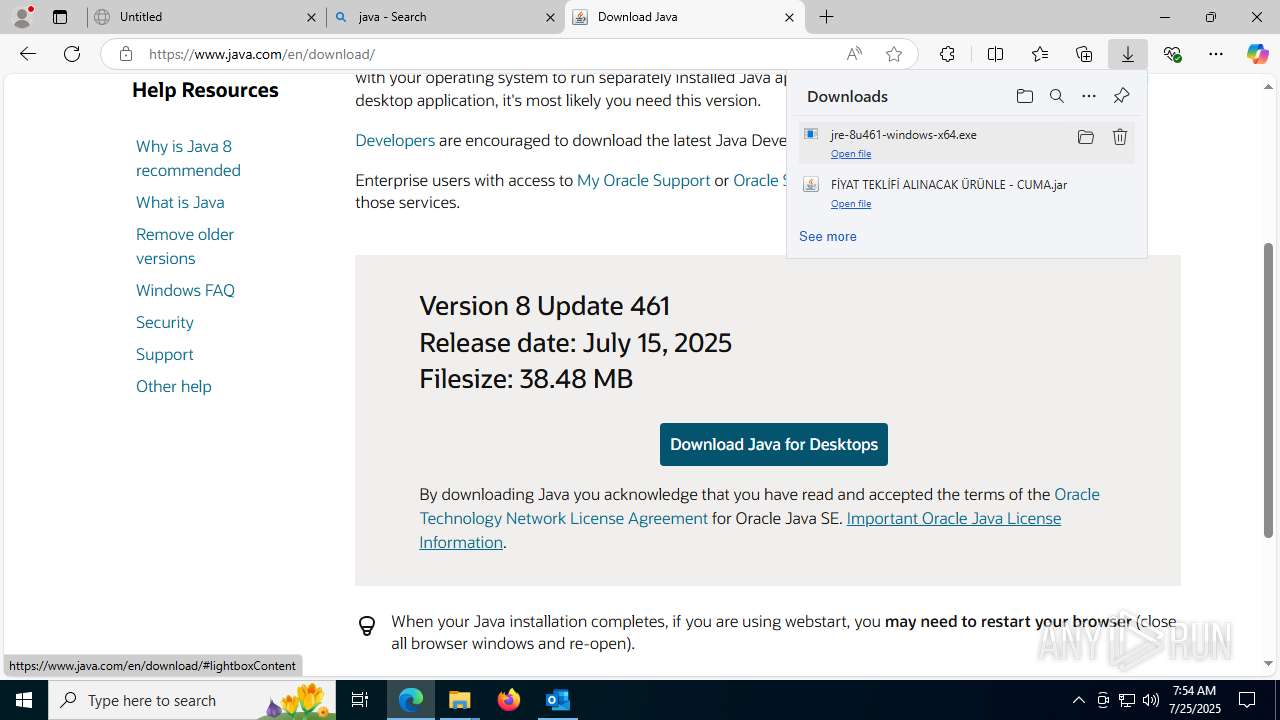
Task: Close the Download Java tab
Action: click(x=789, y=17)
